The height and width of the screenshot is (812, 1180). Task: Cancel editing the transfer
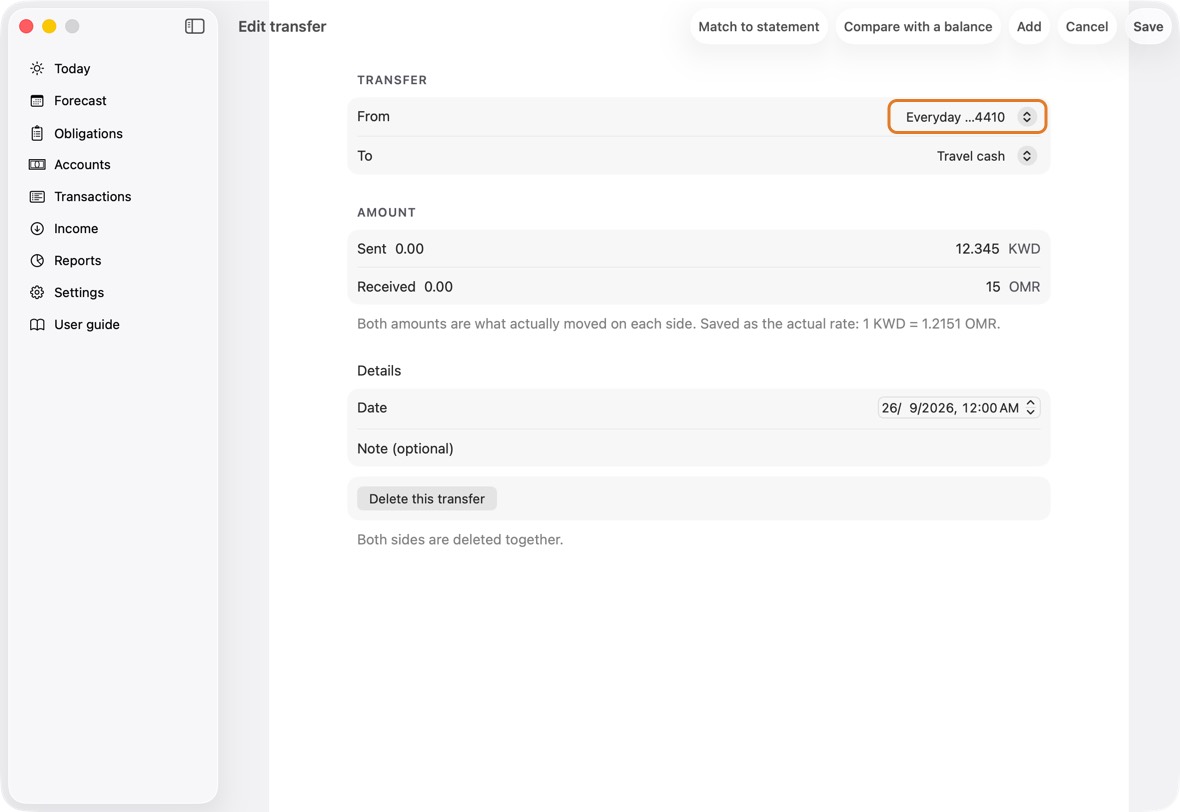pos(1087,26)
